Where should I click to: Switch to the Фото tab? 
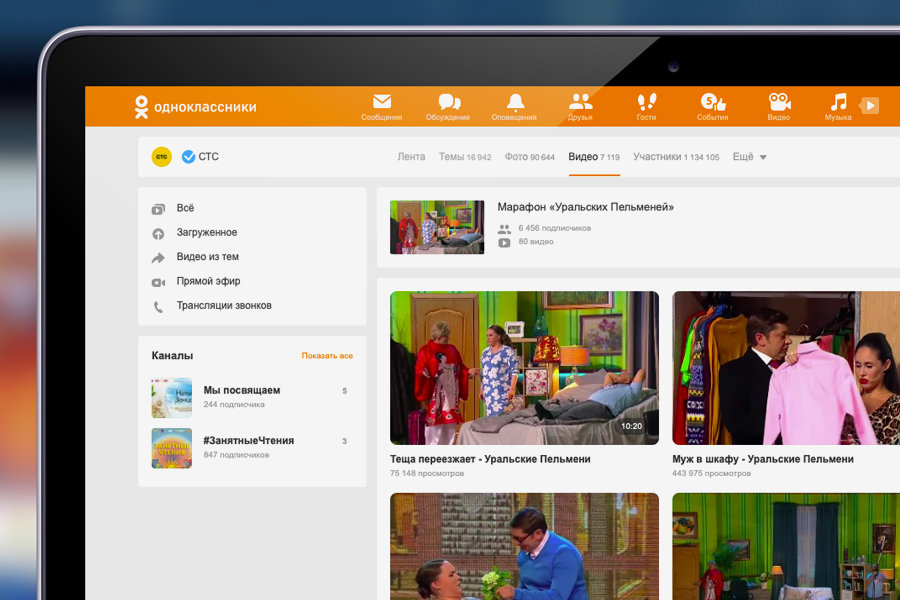pyautogui.click(x=529, y=157)
